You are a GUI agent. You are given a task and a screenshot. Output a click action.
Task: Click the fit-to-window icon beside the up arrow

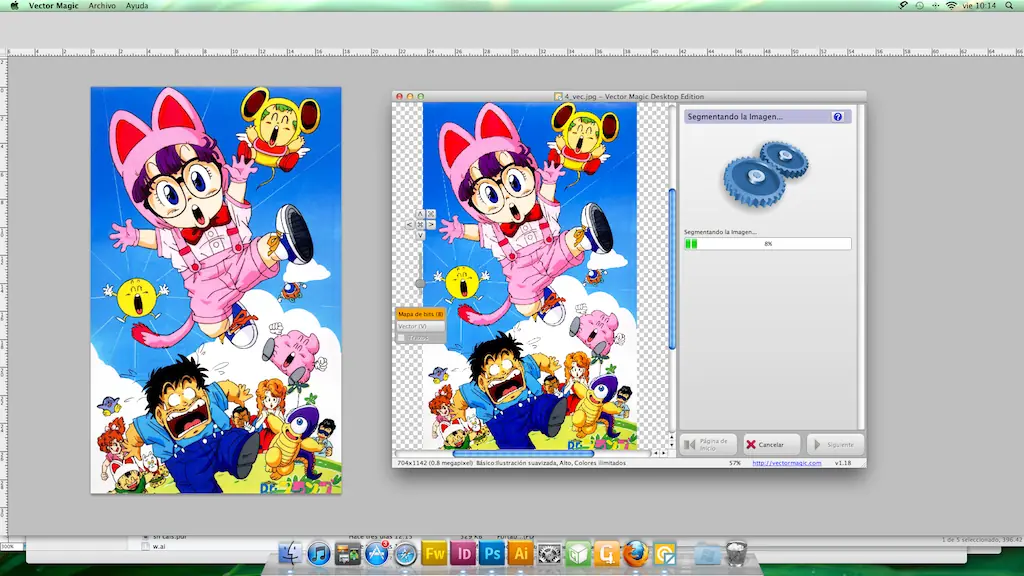431,214
